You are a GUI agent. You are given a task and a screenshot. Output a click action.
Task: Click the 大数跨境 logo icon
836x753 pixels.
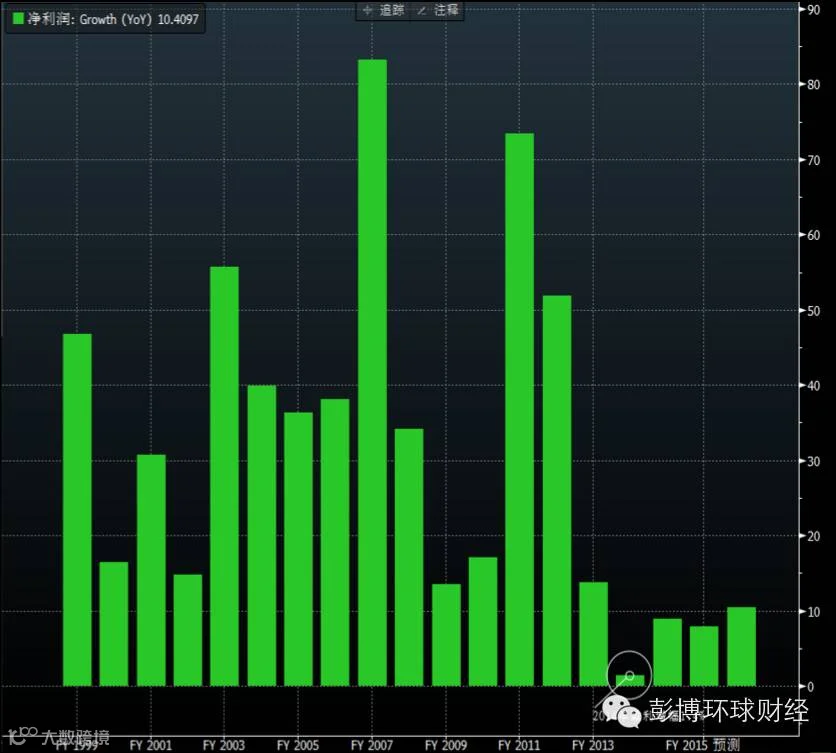coord(21,735)
